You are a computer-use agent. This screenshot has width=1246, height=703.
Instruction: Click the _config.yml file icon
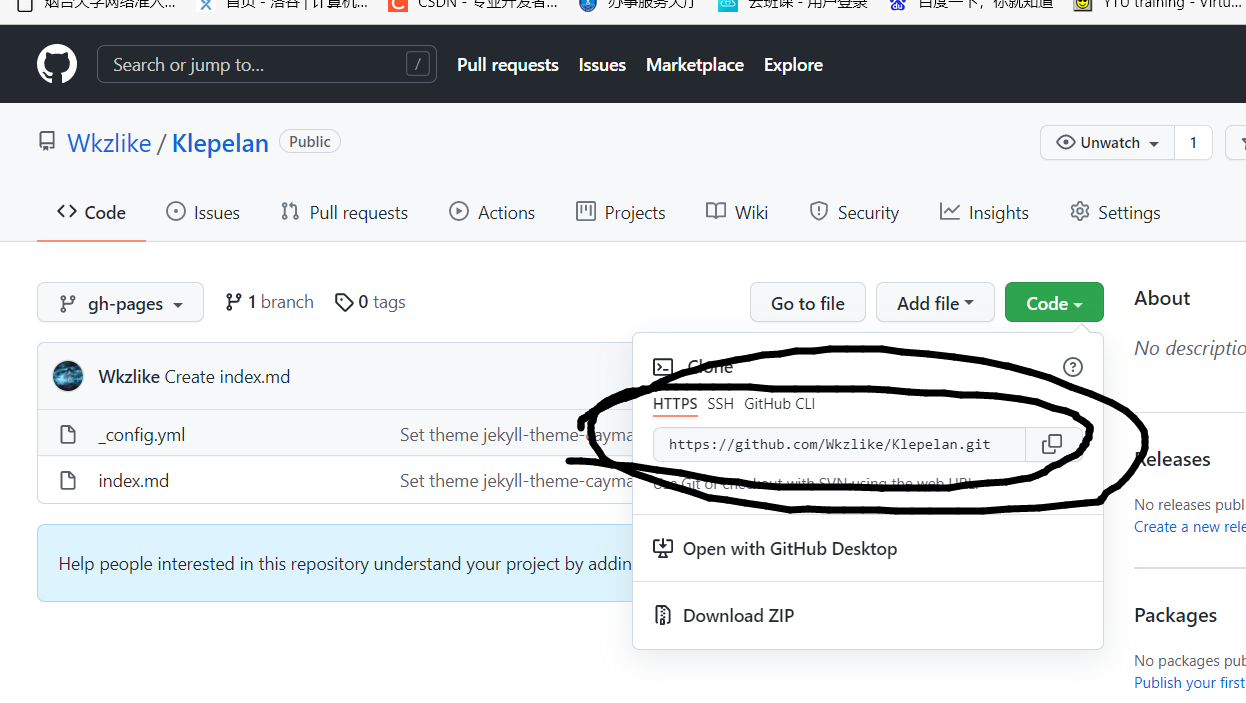[68, 434]
